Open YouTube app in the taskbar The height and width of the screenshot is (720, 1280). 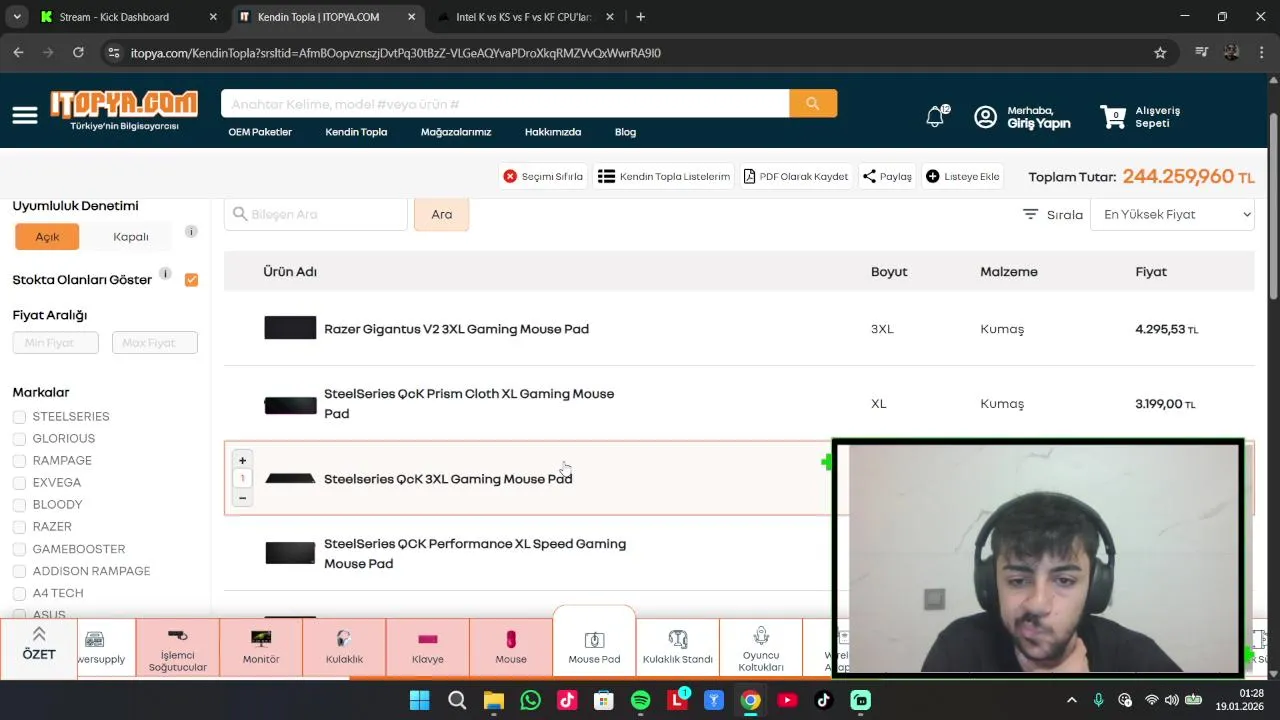click(x=787, y=701)
